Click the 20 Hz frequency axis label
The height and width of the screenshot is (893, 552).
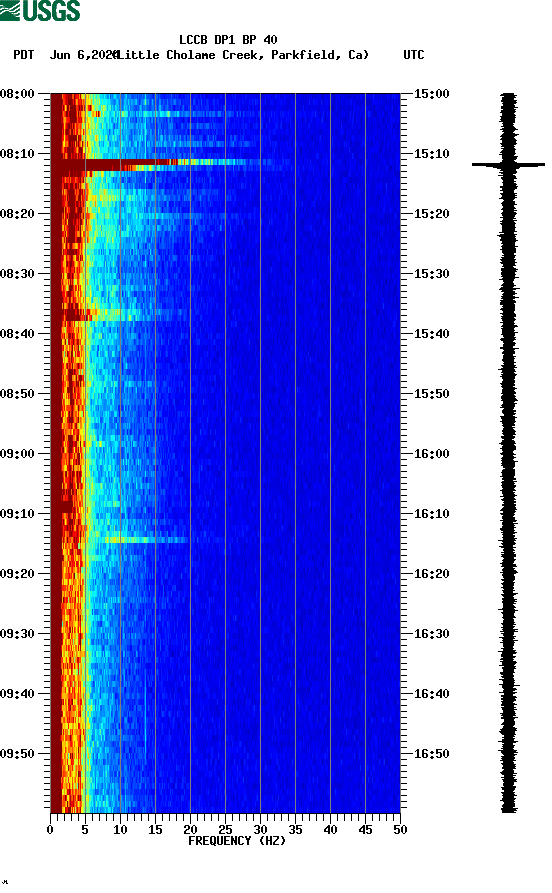(x=190, y=830)
